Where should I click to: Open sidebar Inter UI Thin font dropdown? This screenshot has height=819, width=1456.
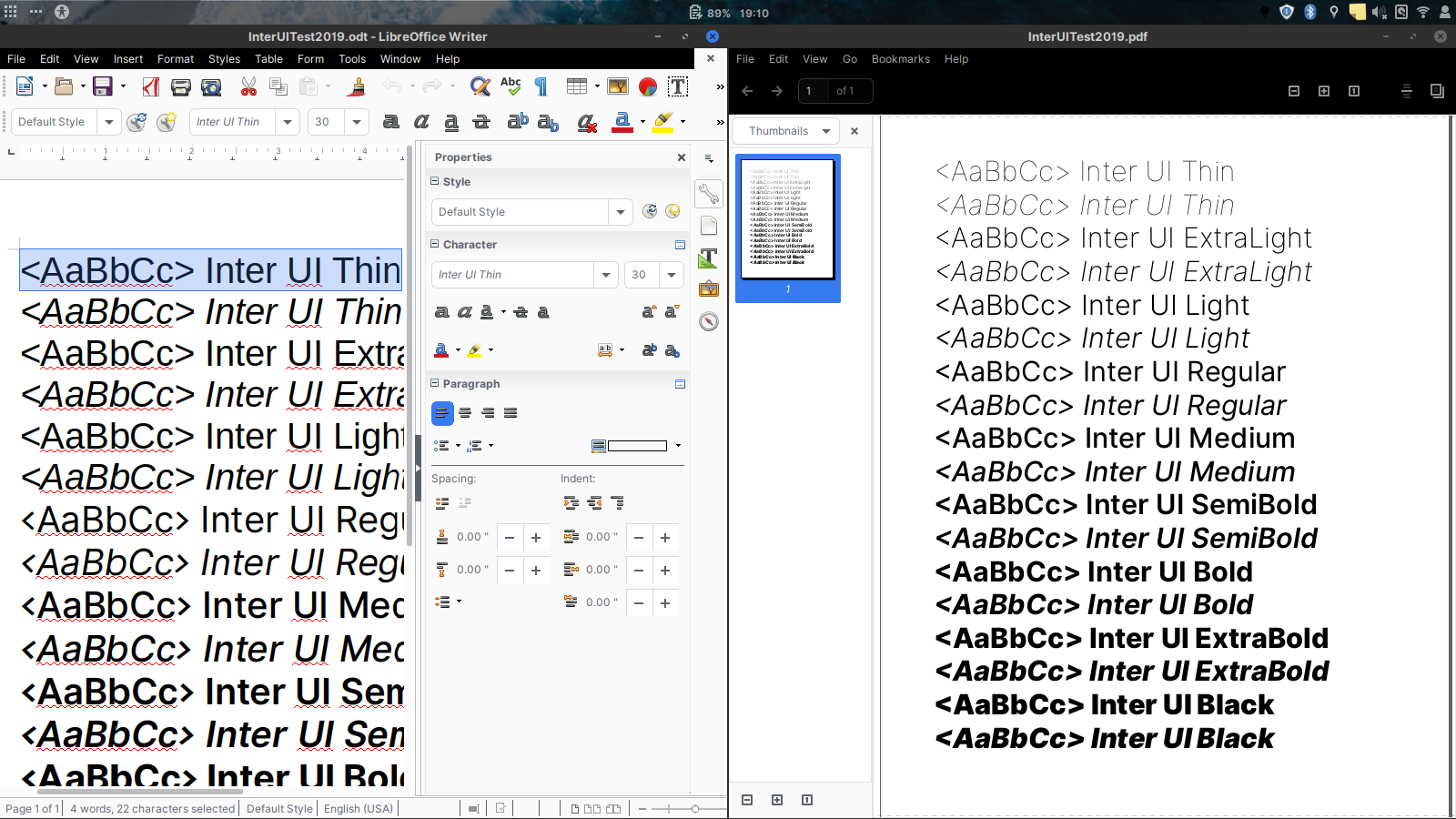coord(606,275)
